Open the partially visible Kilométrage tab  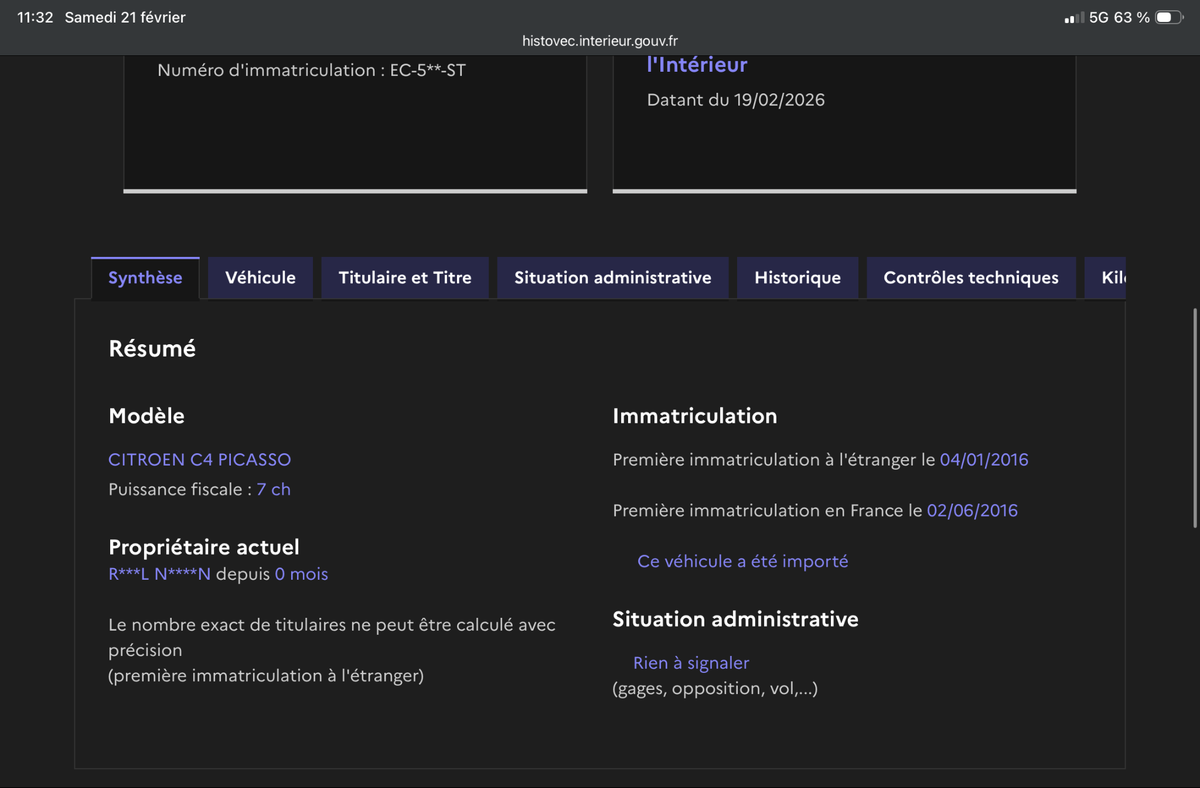tap(1110, 277)
